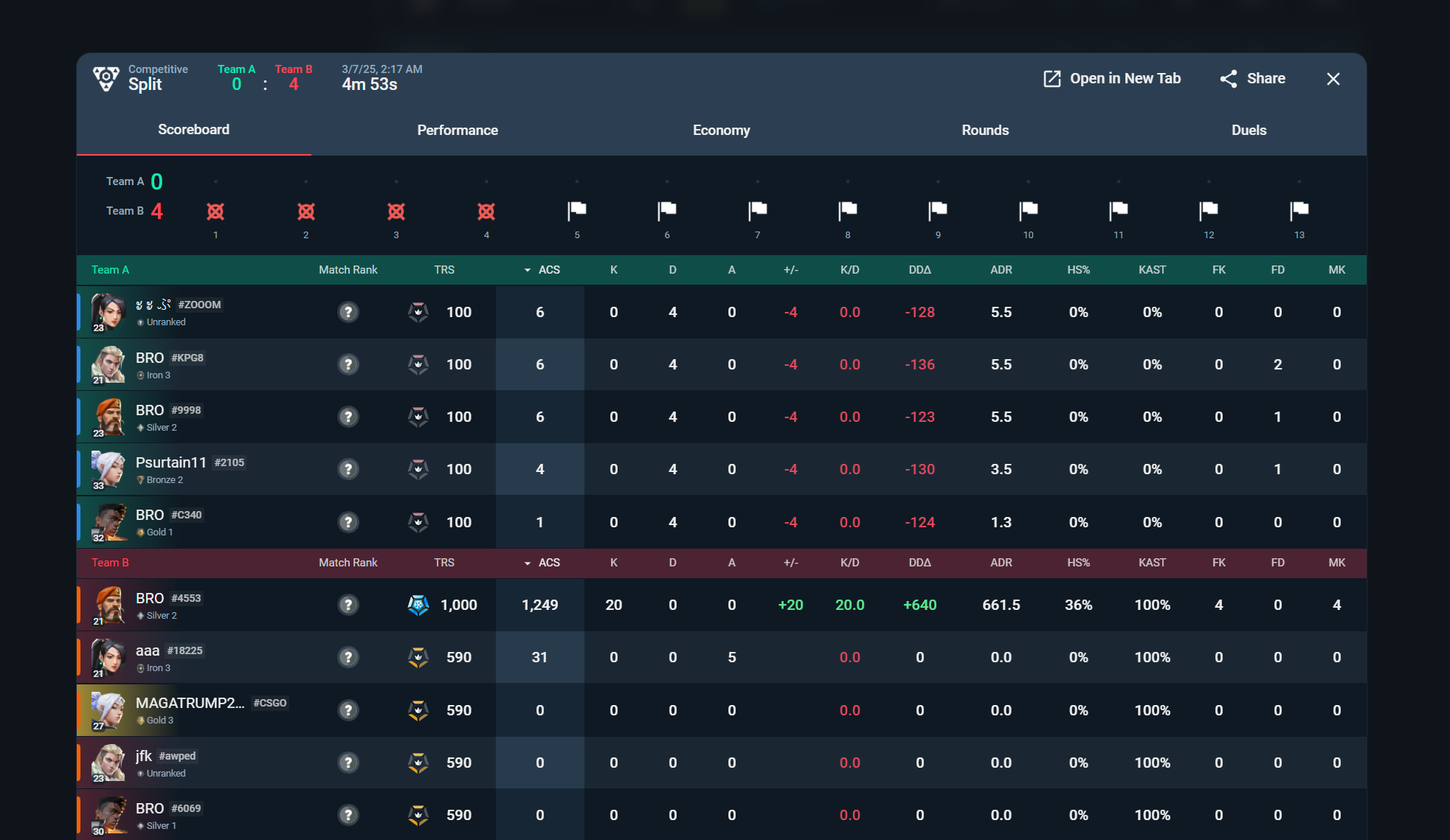
Task: Close the match details panel
Action: [x=1333, y=79]
